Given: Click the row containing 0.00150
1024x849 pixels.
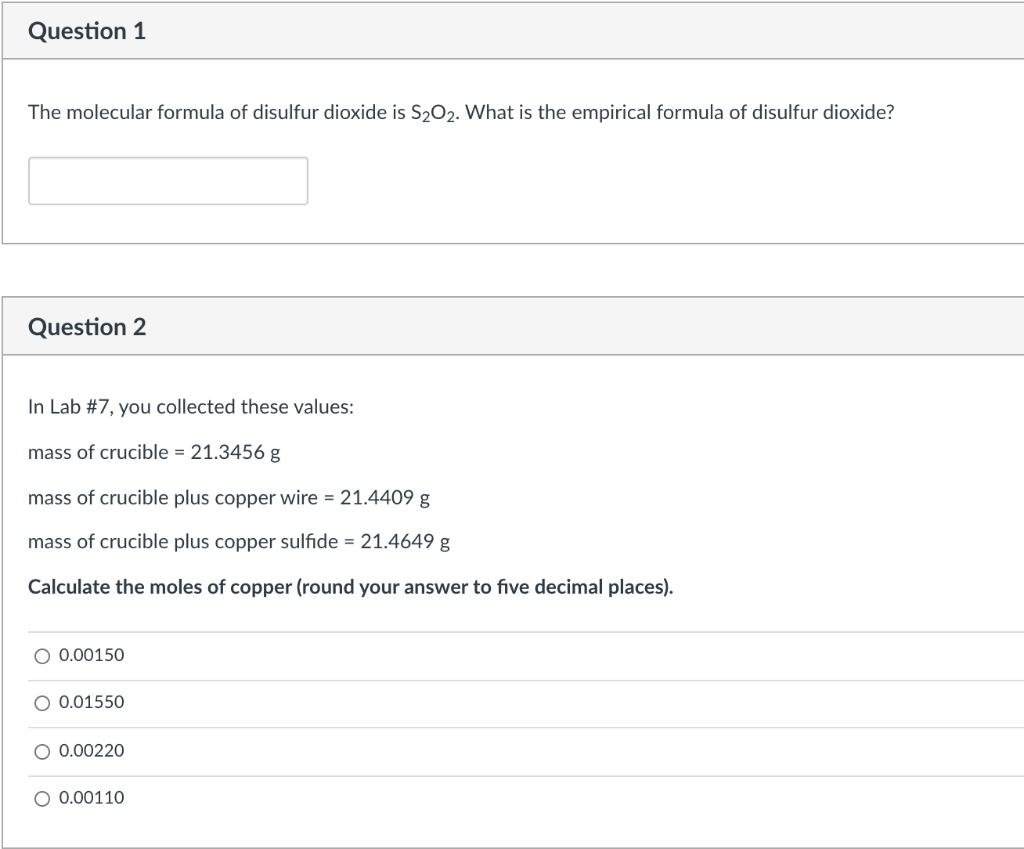Looking at the screenshot, I should [400, 655].
